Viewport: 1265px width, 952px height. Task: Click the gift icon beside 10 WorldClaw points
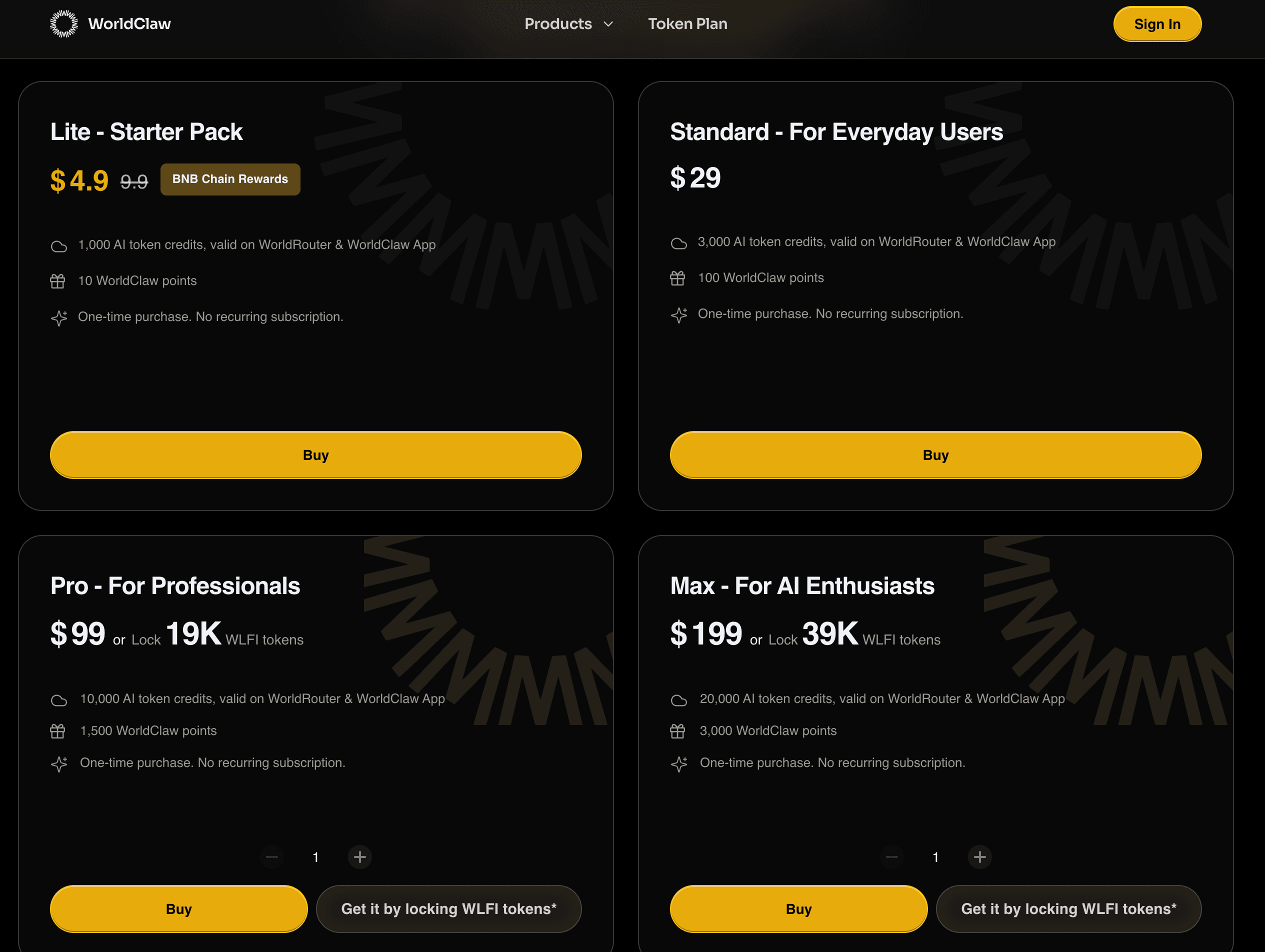click(58, 281)
